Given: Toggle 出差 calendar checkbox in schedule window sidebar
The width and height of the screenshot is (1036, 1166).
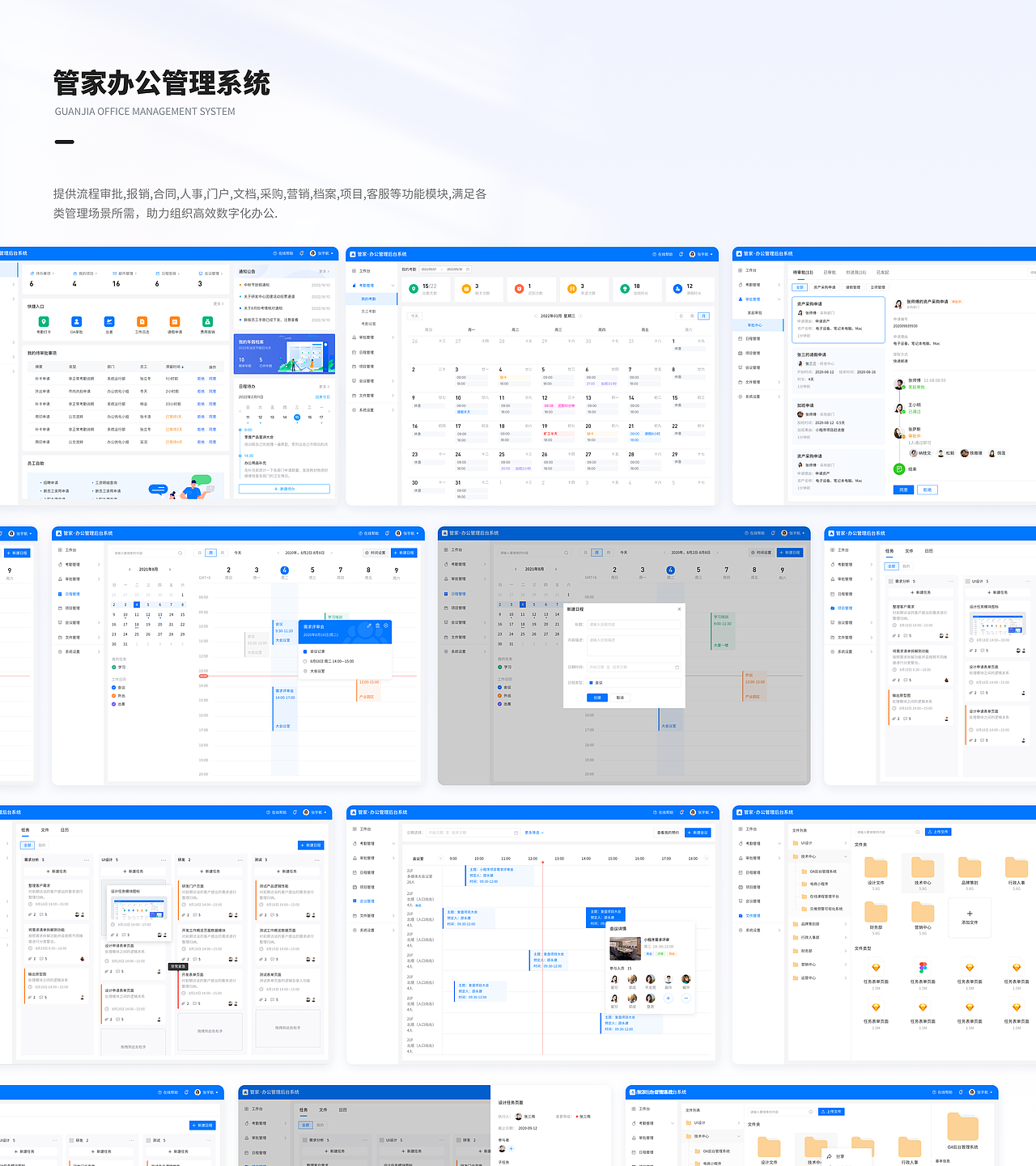Looking at the screenshot, I should (x=113, y=704).
